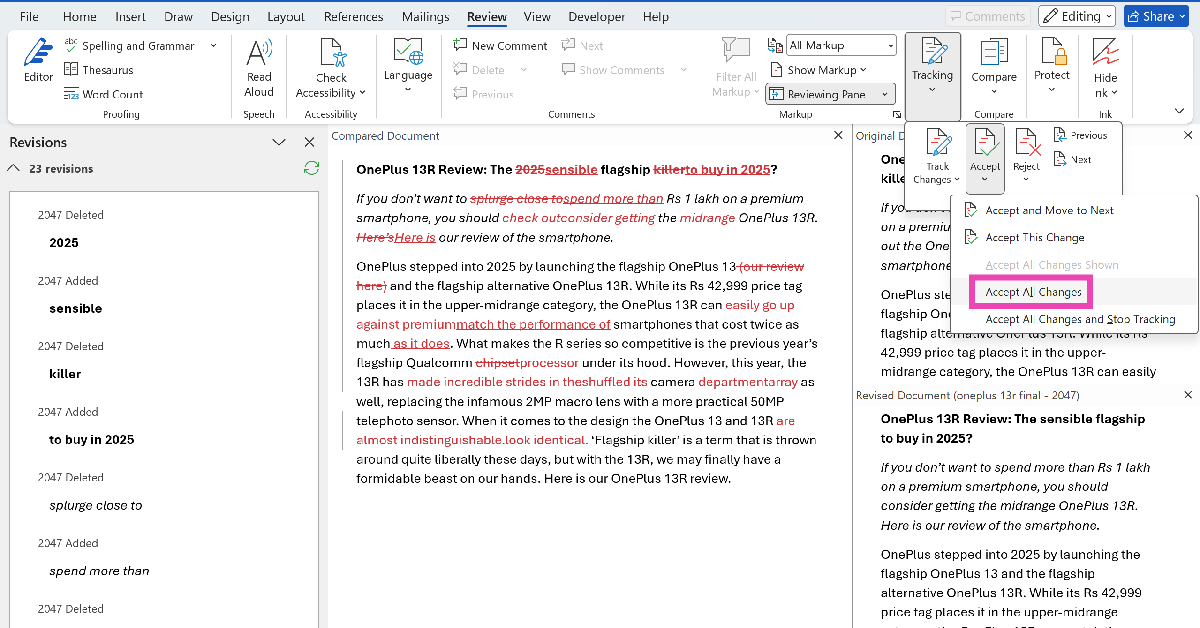Open the File tab
1200x628 pixels.
(30, 17)
